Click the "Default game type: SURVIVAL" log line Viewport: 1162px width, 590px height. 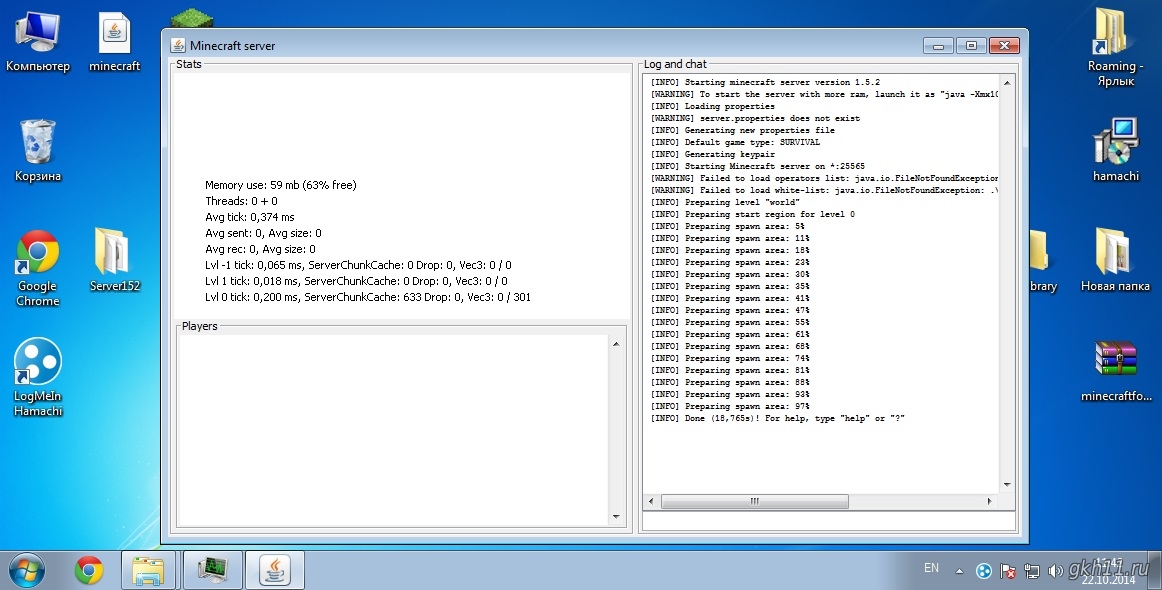[x=735, y=142]
